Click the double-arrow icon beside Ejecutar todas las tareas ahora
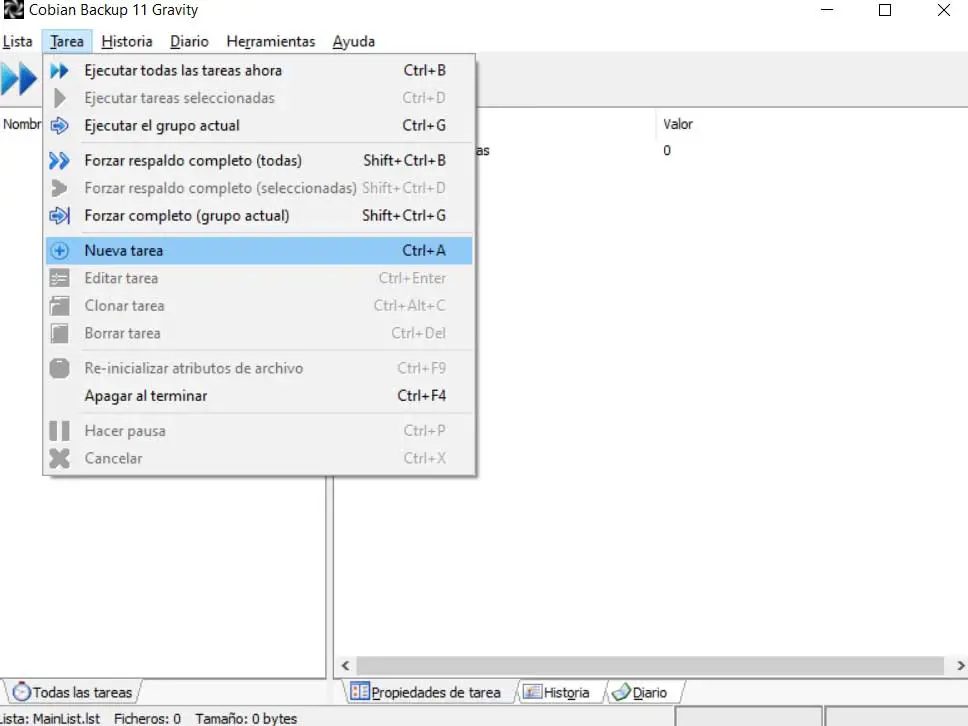The height and width of the screenshot is (726, 968). (59, 71)
